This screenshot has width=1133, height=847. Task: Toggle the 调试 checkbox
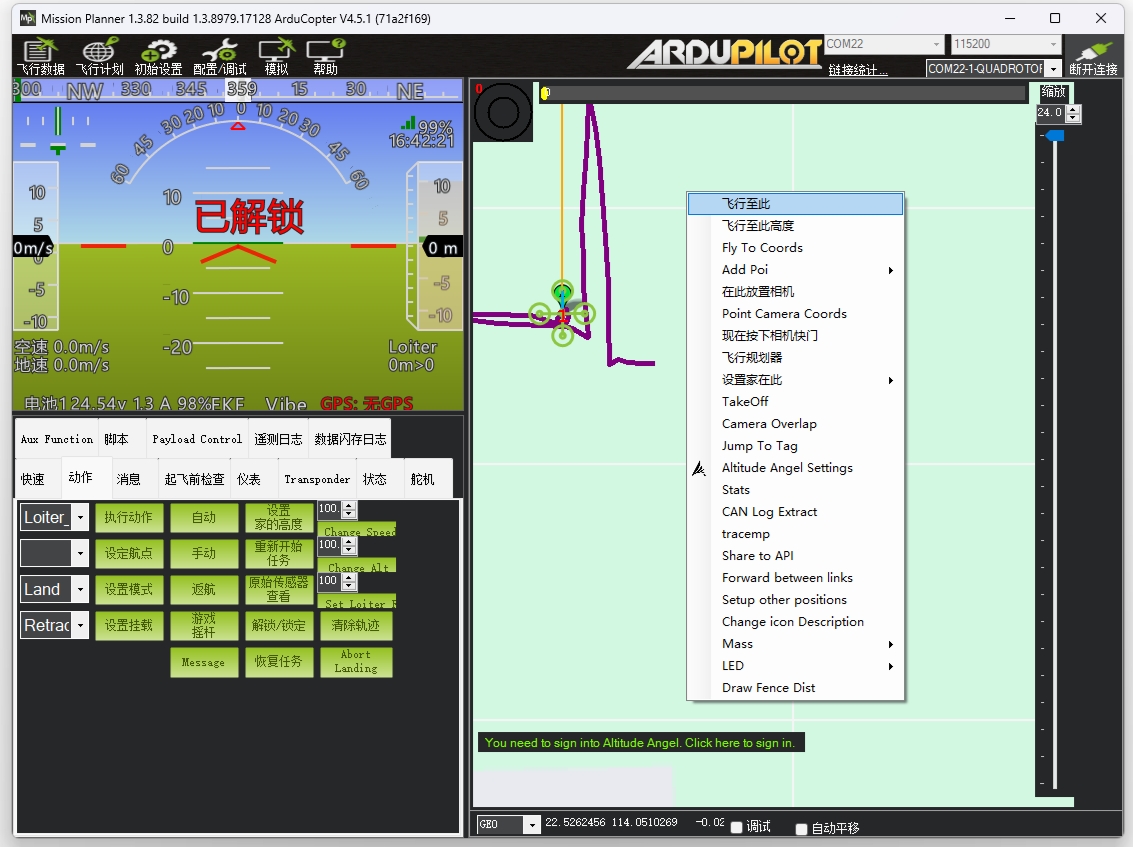tap(736, 827)
